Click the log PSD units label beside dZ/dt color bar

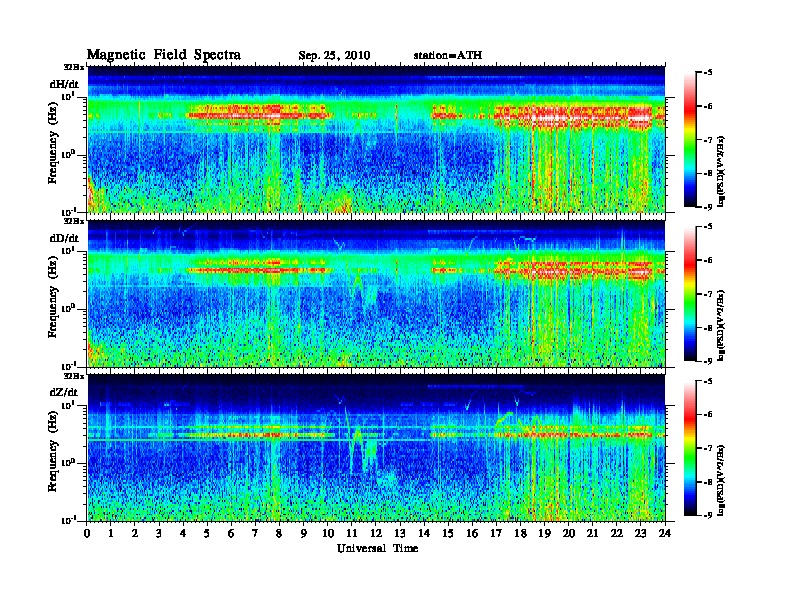pos(721,479)
